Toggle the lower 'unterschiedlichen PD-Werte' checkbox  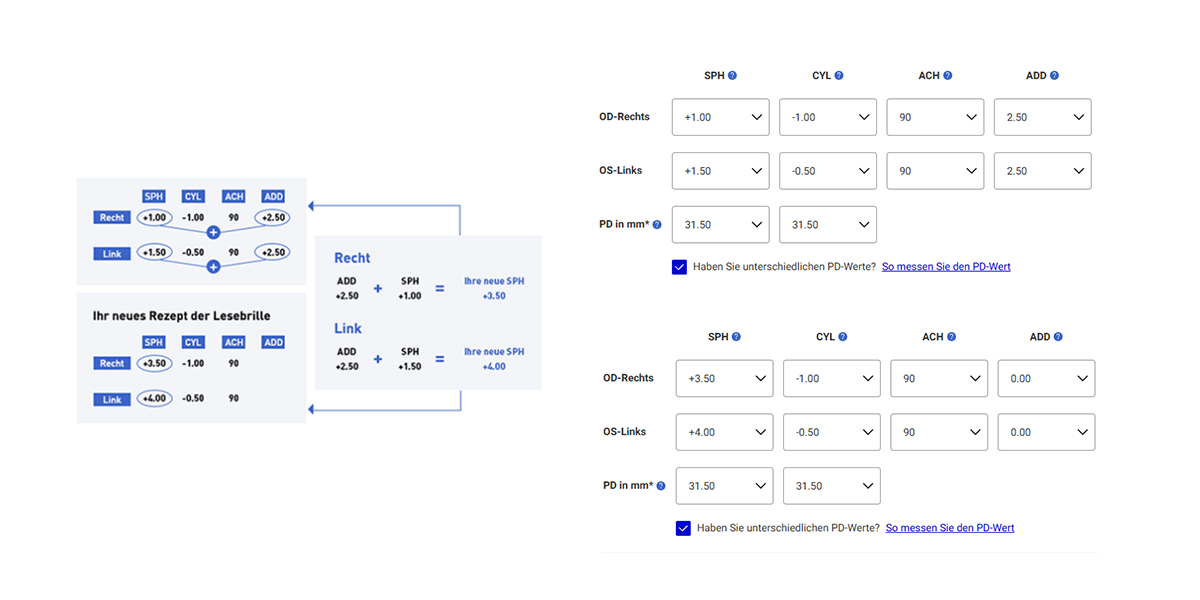point(683,528)
